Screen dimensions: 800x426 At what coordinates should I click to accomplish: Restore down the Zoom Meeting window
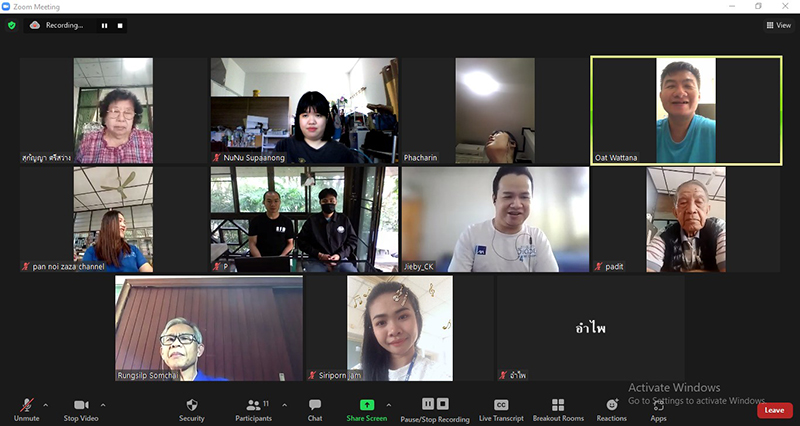point(758,6)
